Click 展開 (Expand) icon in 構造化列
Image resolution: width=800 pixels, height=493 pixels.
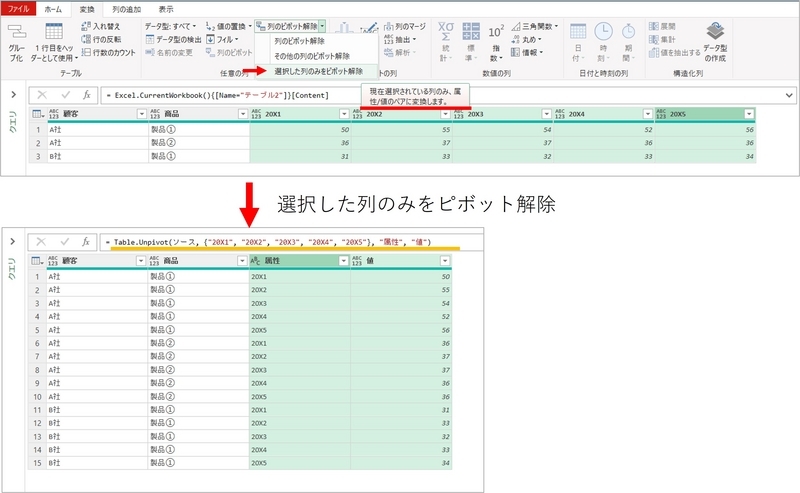pos(654,26)
